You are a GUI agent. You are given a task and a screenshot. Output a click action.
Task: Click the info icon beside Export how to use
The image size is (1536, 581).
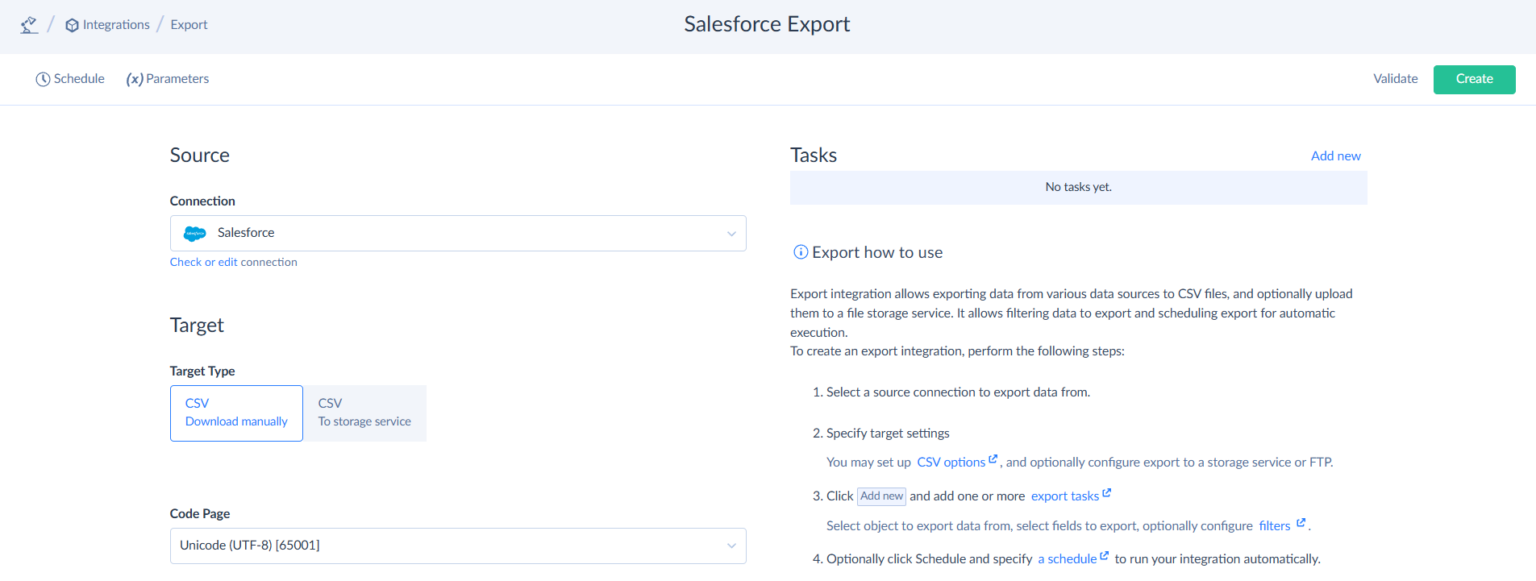800,252
